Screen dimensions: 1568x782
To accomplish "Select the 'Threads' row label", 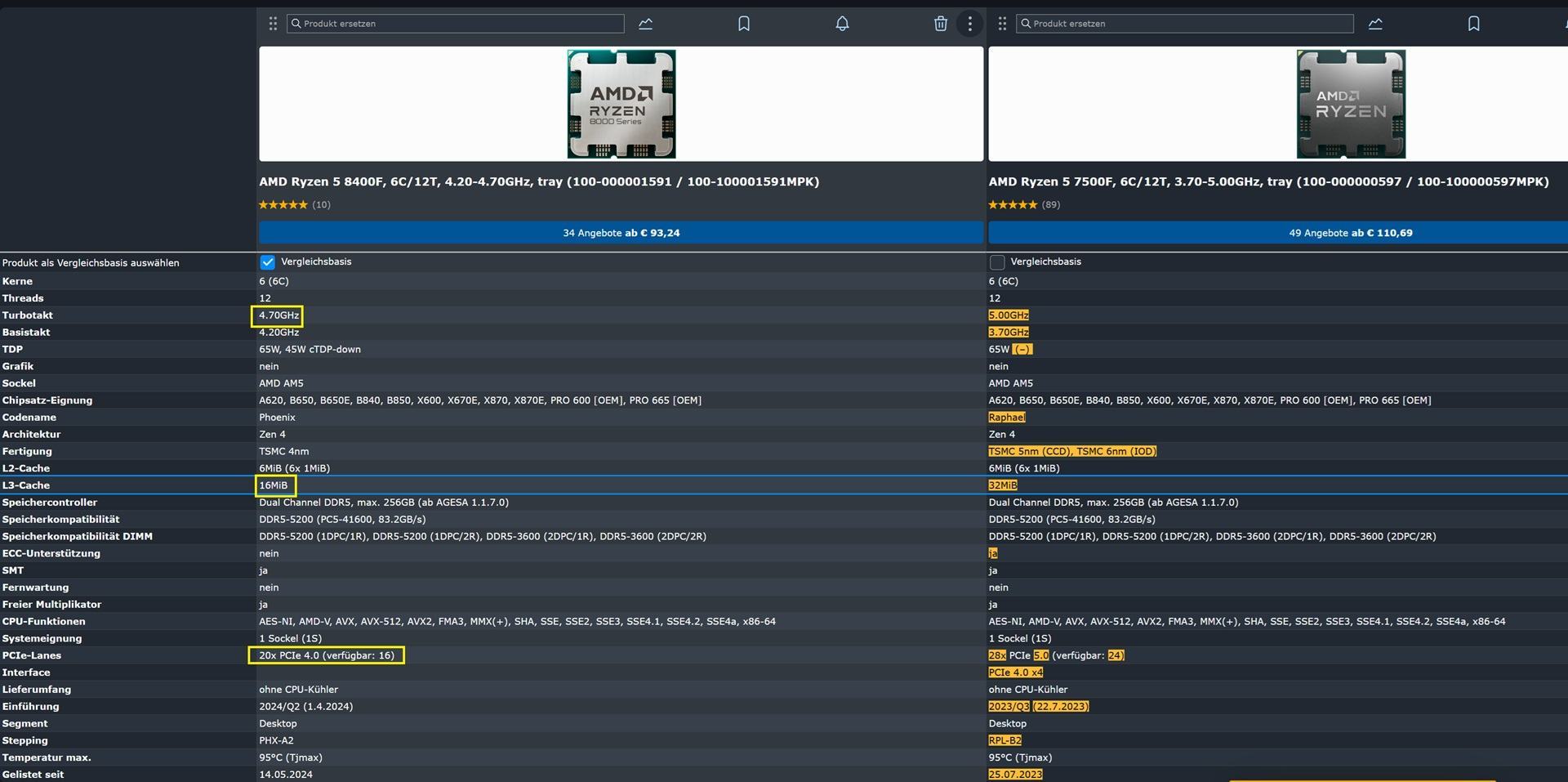I will coord(23,298).
